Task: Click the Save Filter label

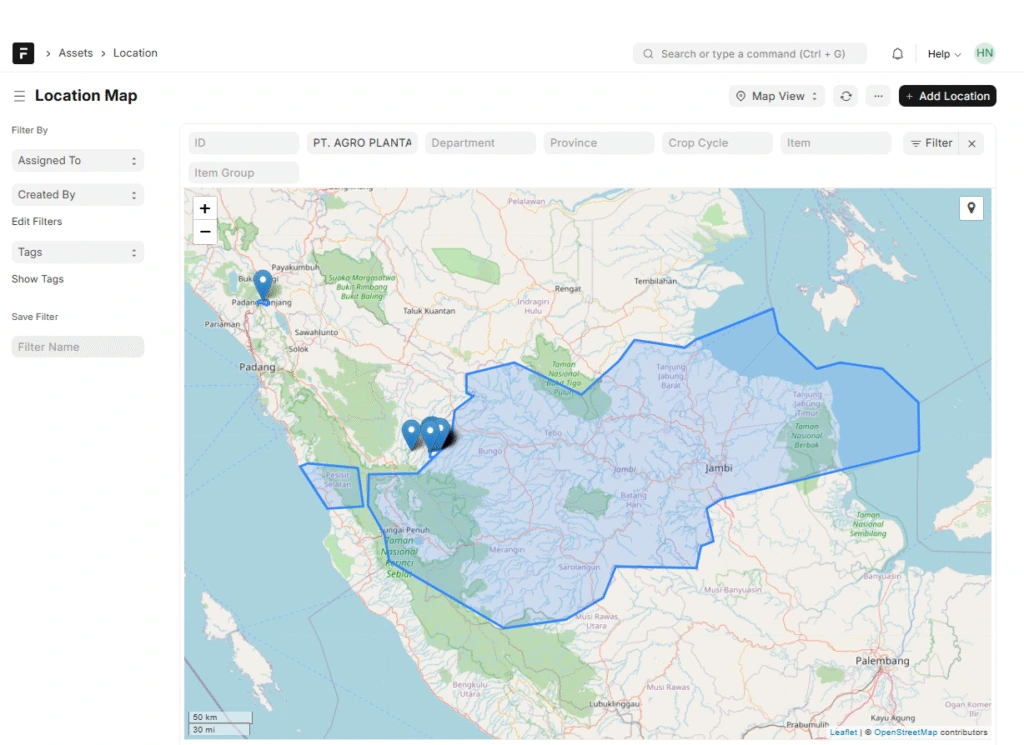Action: coord(35,317)
